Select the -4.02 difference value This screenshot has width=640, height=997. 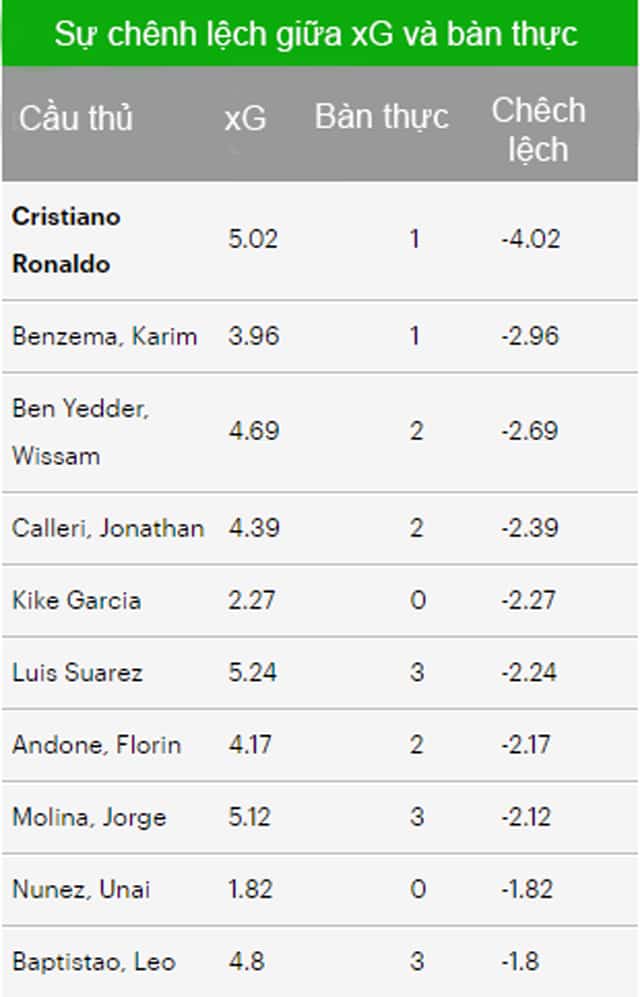pos(531,239)
